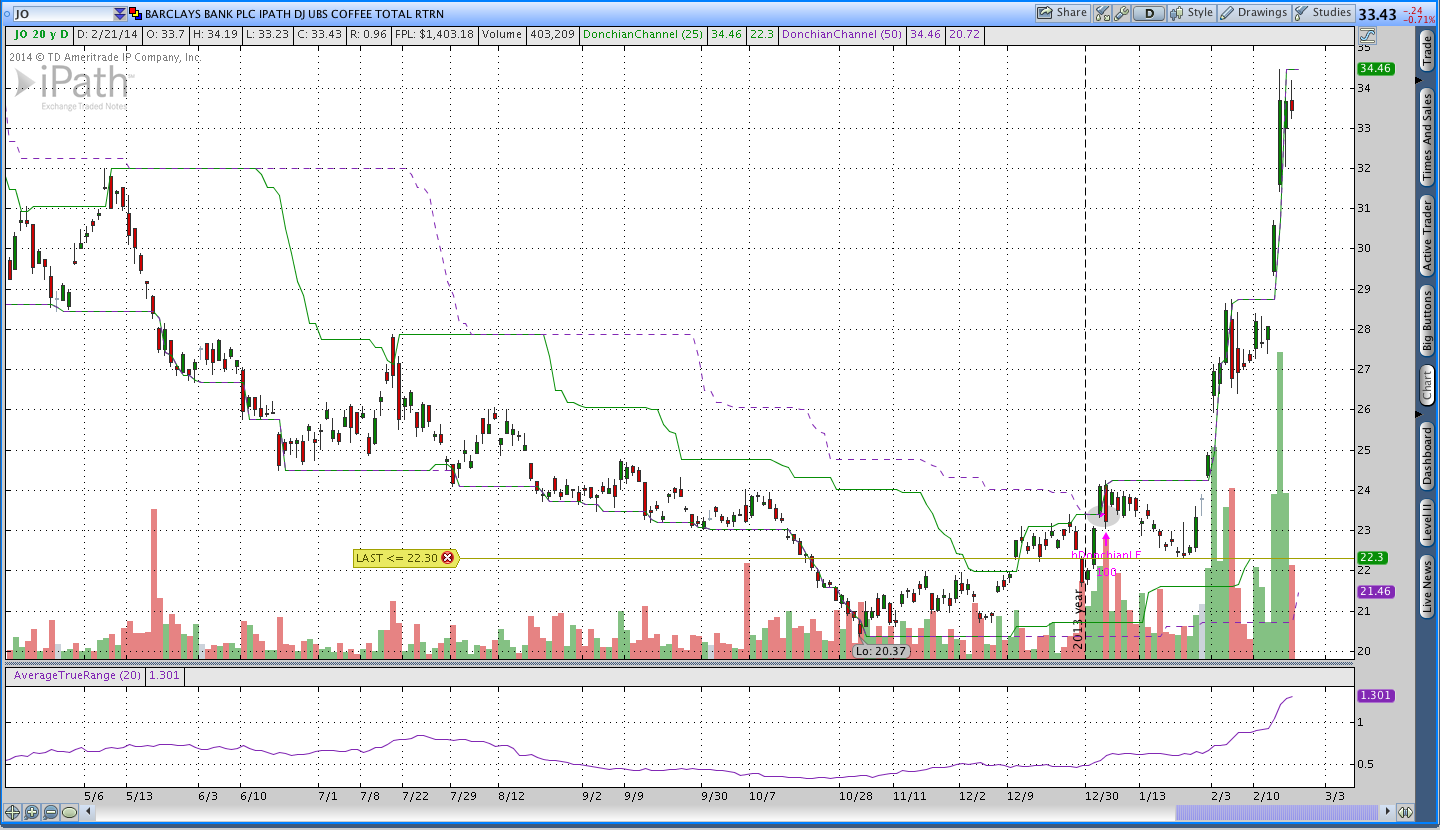Click the green 34.46 price bubble
1440x830 pixels.
1376,69
